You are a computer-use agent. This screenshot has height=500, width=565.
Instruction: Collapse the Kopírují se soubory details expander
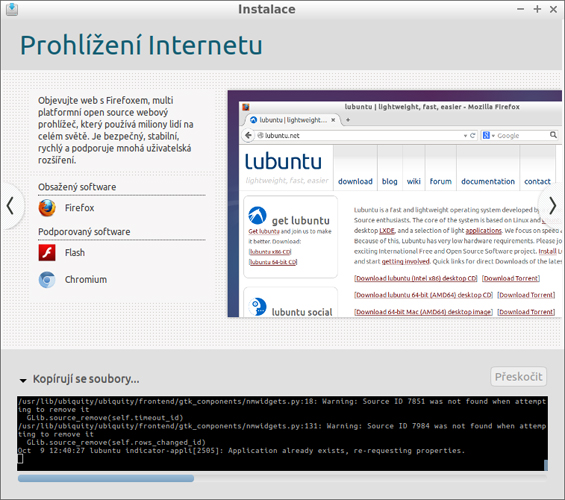pos(23,380)
